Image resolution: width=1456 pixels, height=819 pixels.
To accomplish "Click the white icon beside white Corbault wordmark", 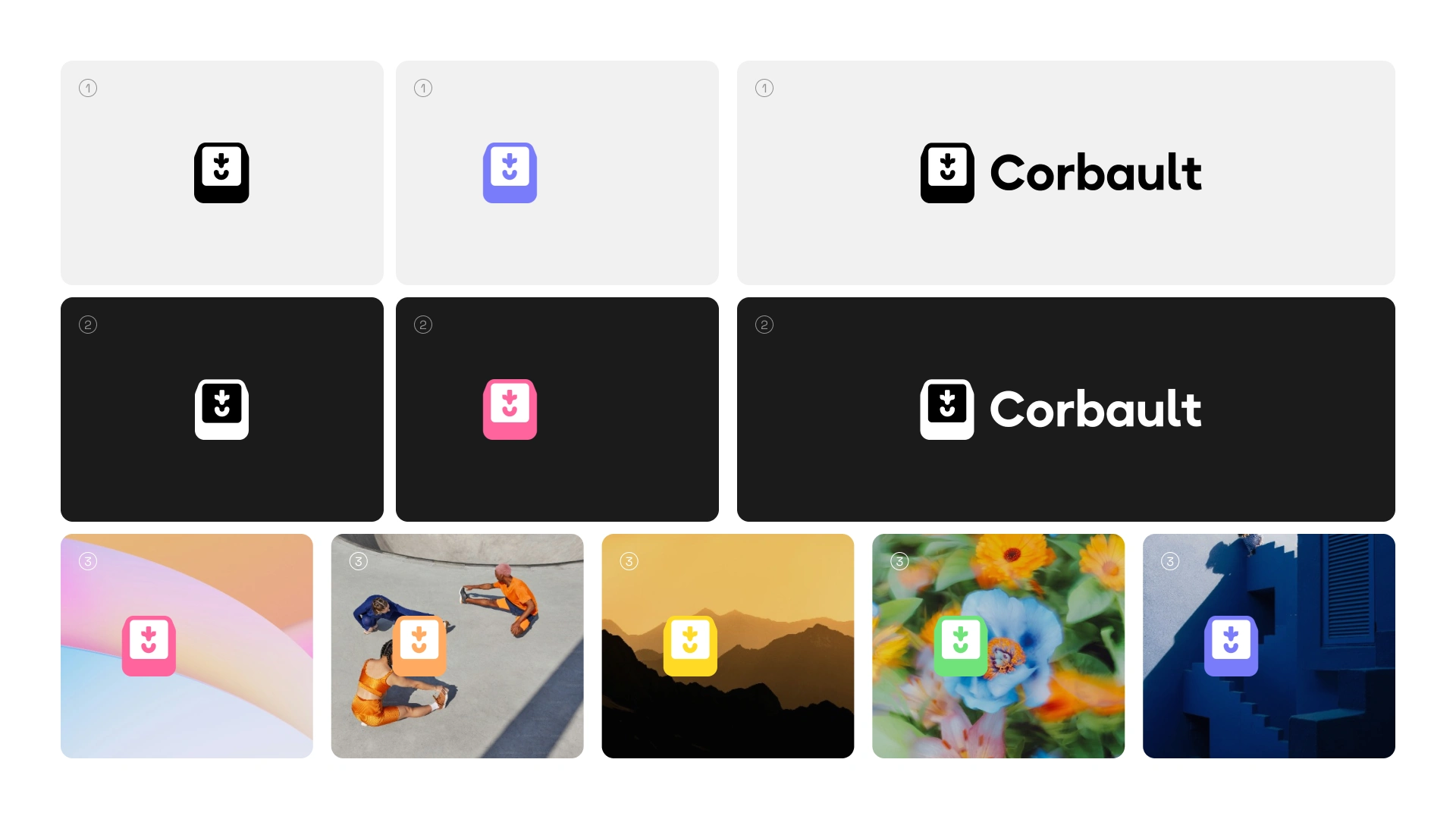I will click(x=947, y=409).
